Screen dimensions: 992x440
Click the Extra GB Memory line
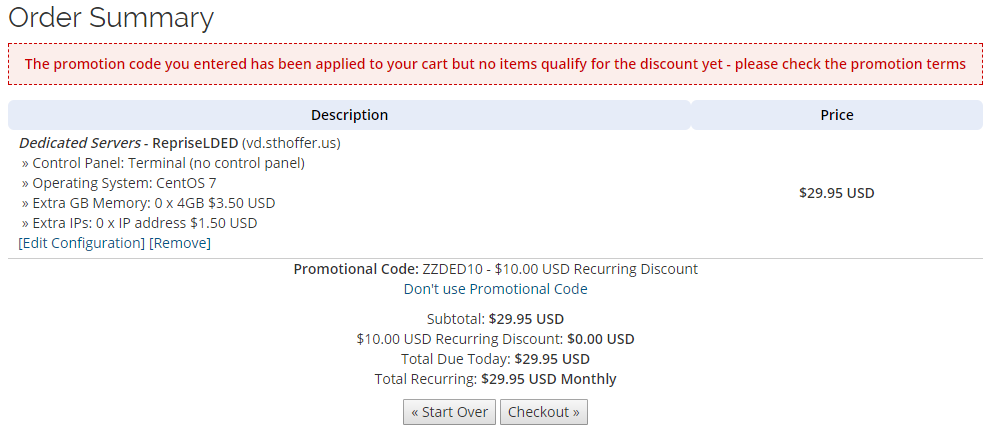[x=148, y=203]
